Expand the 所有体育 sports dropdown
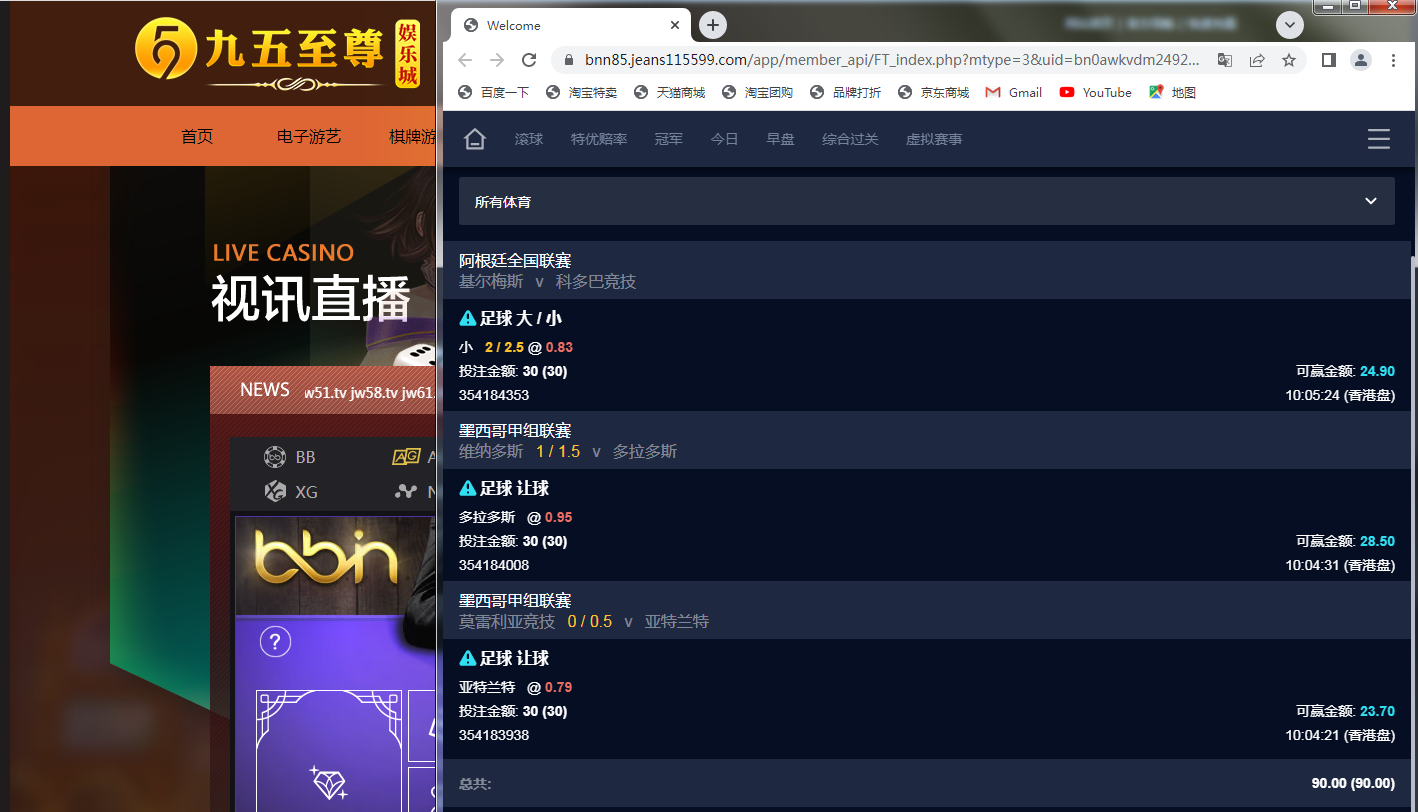Screen dimensions: 1418x812 pos(927,201)
